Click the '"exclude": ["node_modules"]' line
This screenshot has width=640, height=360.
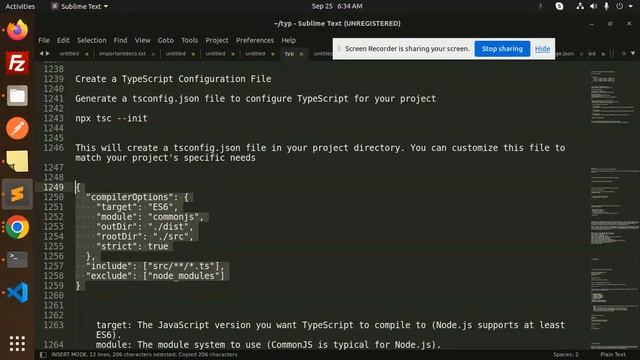tap(156, 276)
